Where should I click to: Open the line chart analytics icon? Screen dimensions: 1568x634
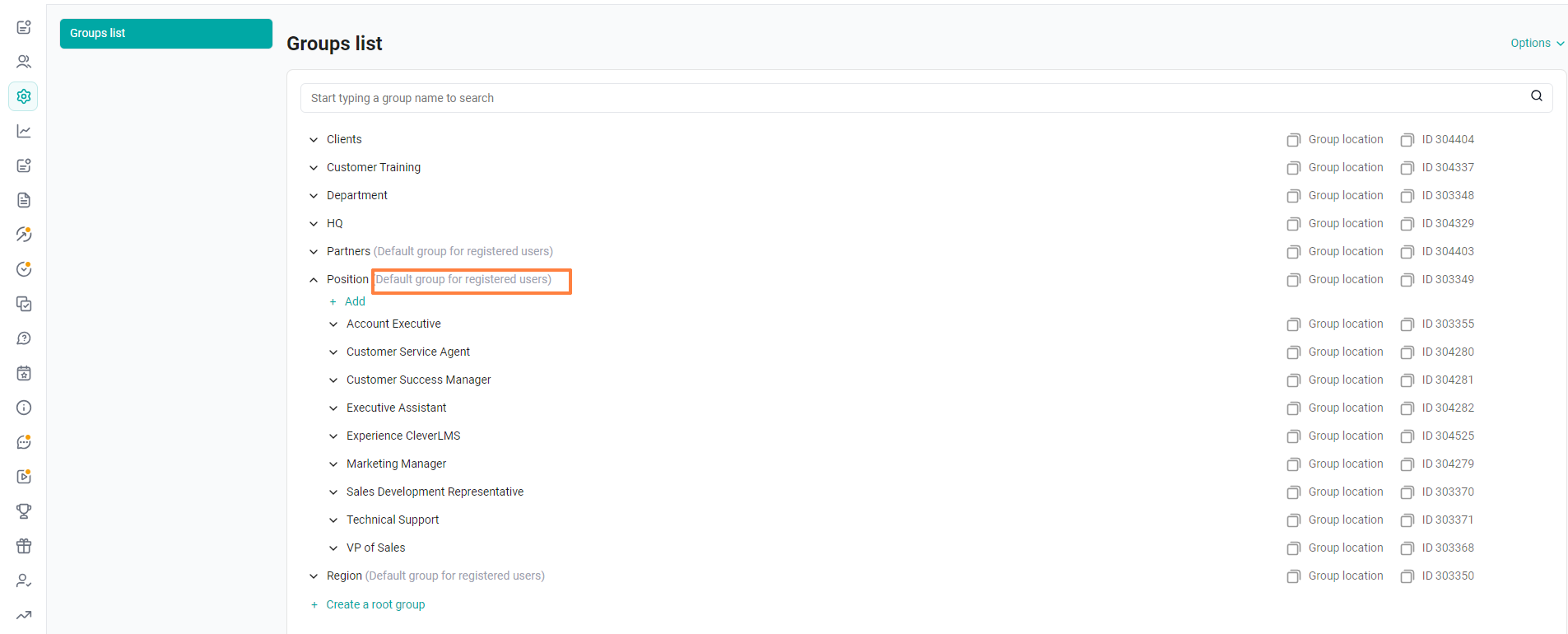[x=24, y=131]
